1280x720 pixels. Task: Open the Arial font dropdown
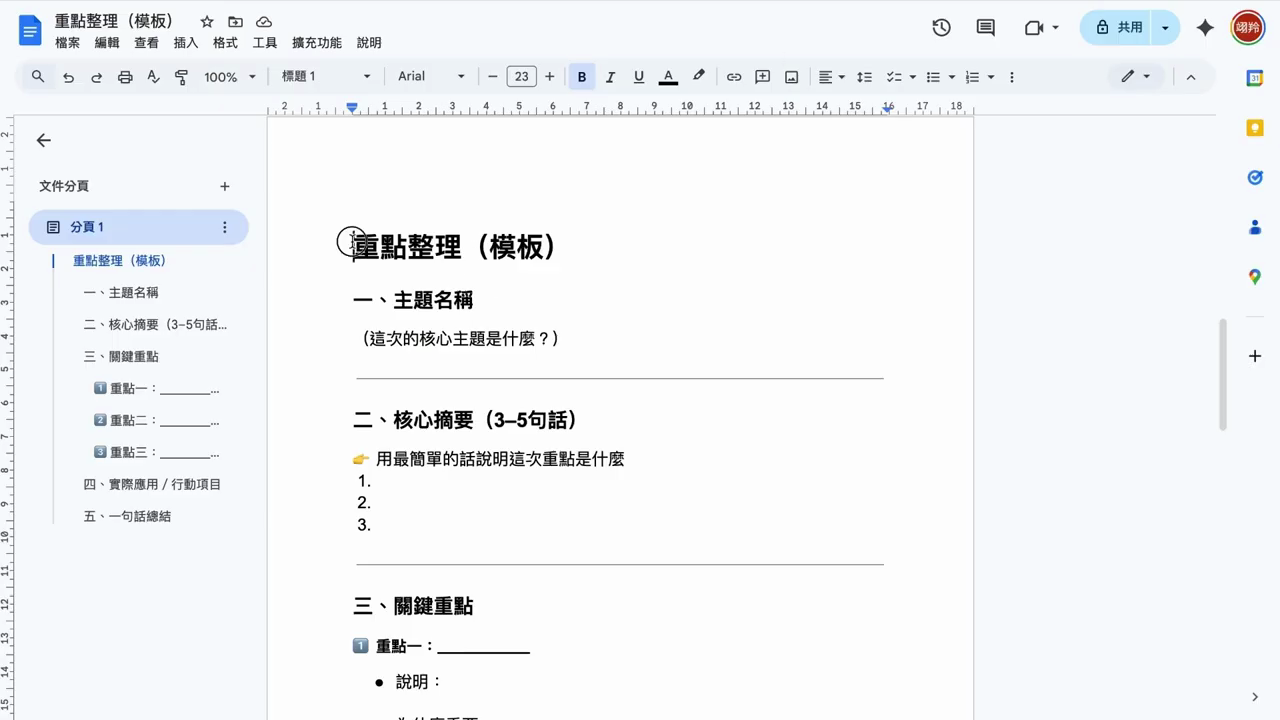tap(432, 77)
